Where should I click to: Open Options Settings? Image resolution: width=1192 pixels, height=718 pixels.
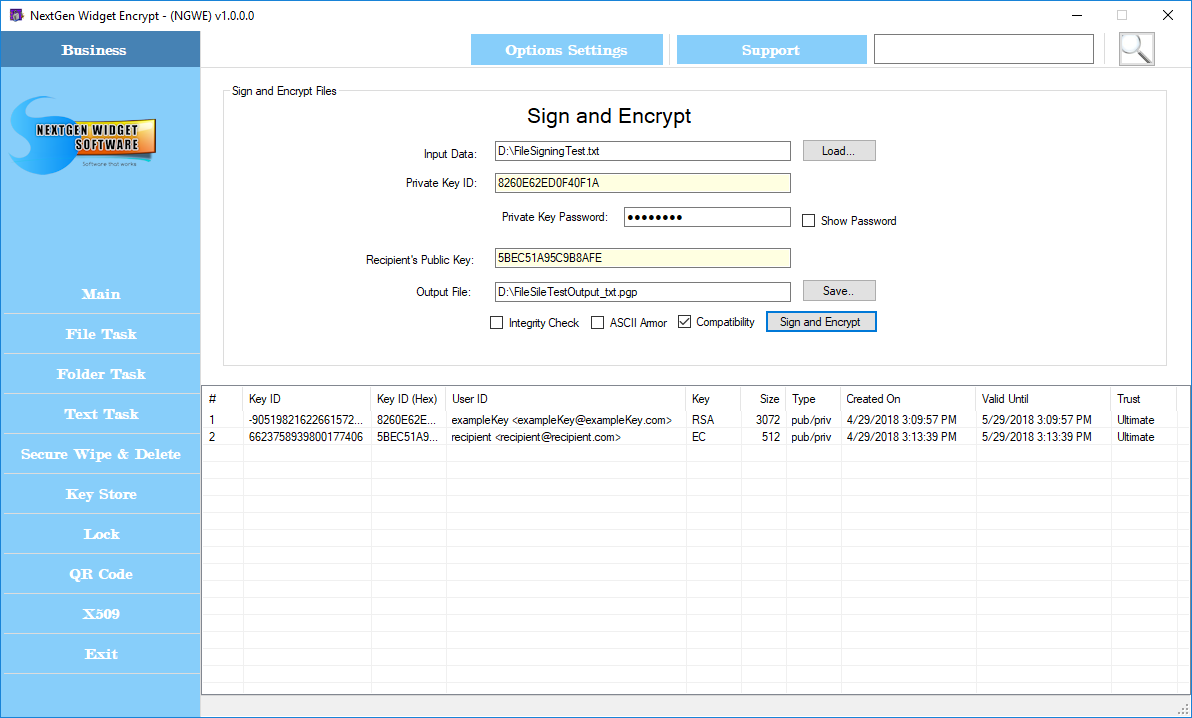pos(566,50)
